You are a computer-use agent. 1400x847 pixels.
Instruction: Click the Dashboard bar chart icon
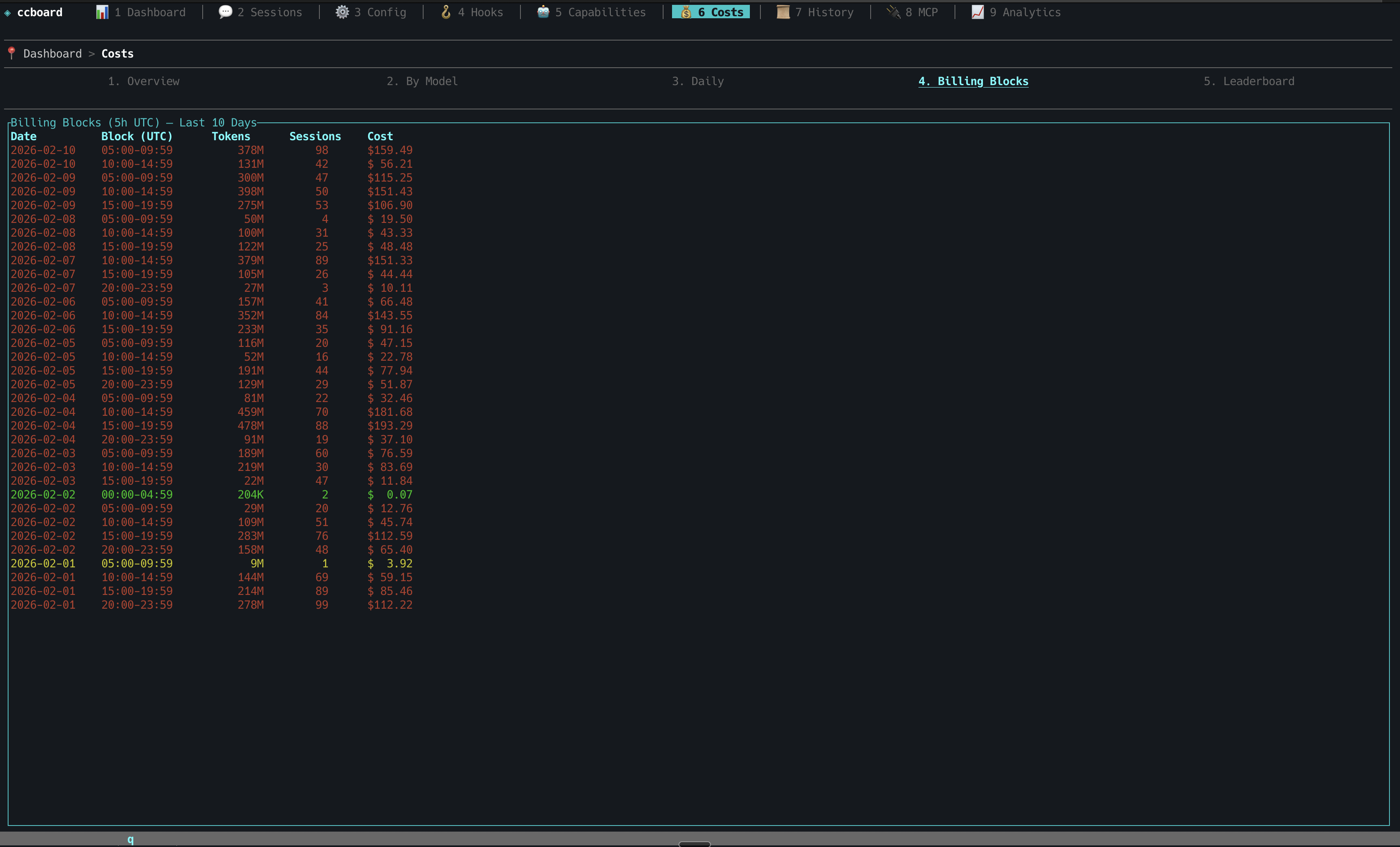102,12
